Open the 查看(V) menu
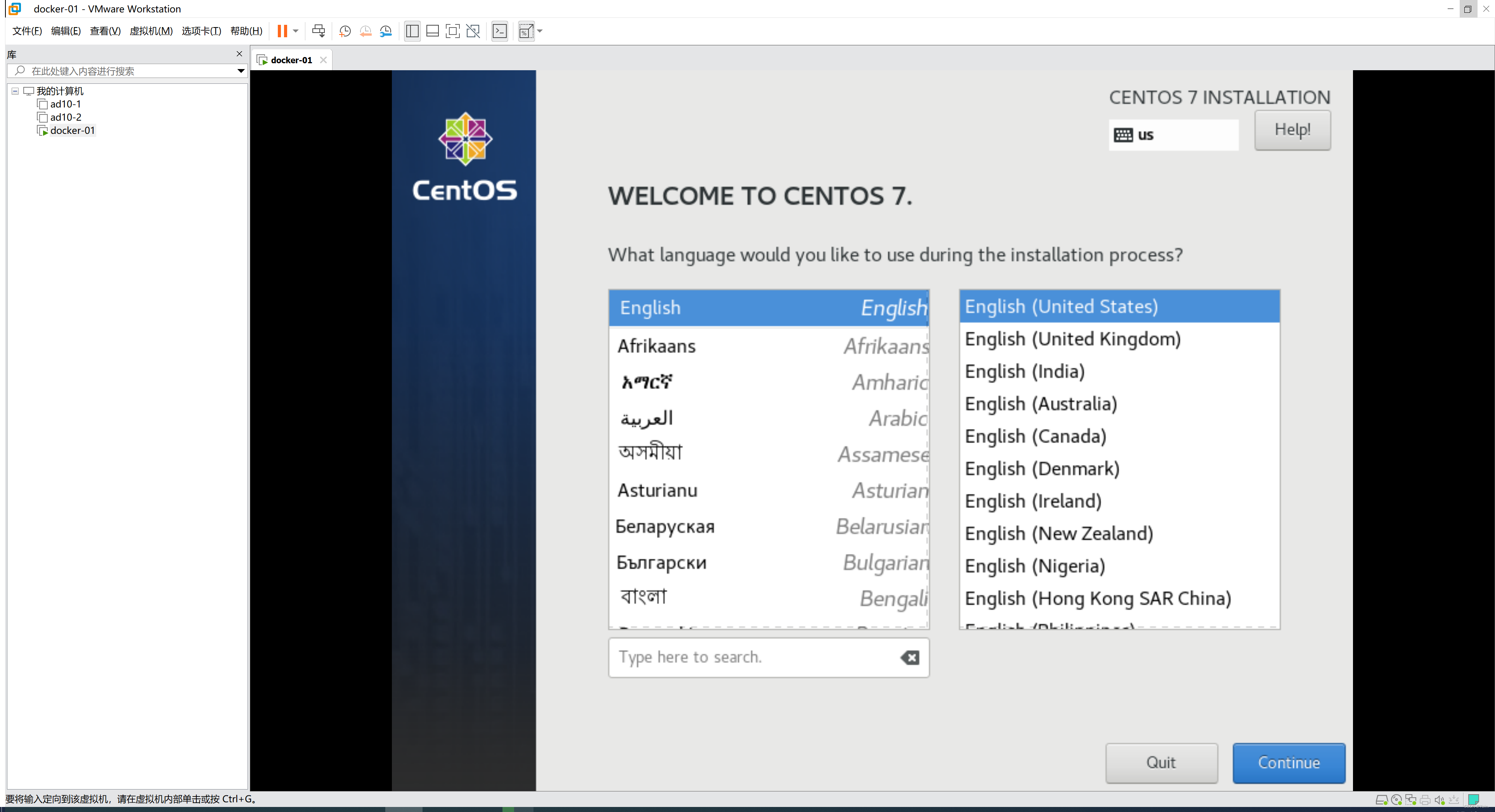This screenshot has height=812, width=1495. click(x=105, y=31)
